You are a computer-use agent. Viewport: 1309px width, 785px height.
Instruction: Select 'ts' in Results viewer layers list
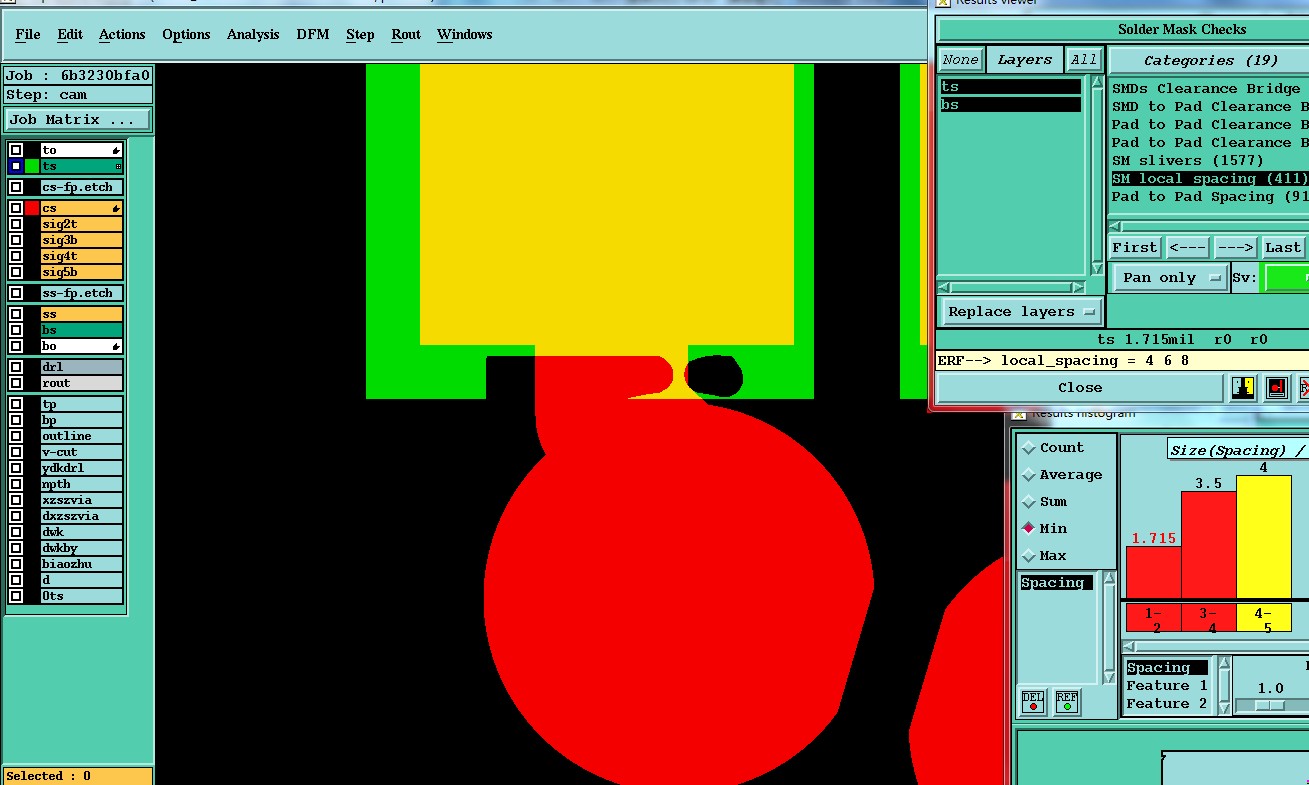(x=1011, y=87)
